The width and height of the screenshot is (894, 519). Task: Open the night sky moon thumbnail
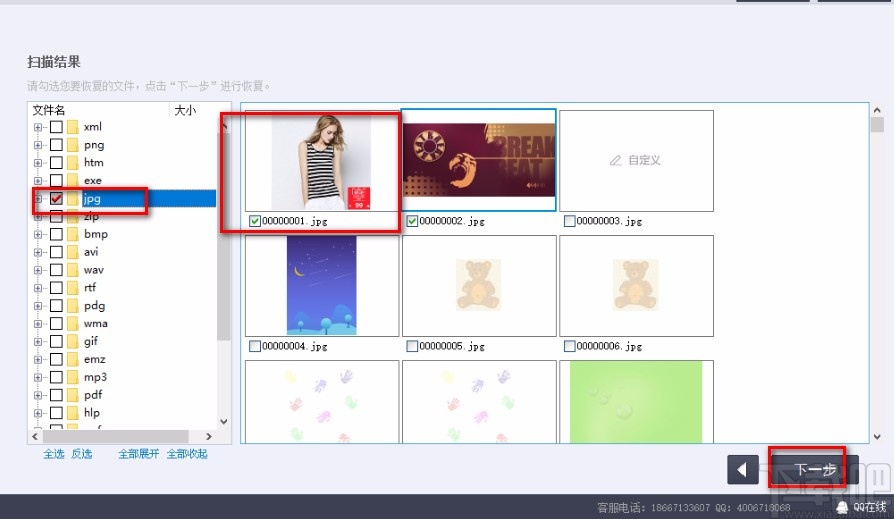pyautogui.click(x=322, y=286)
